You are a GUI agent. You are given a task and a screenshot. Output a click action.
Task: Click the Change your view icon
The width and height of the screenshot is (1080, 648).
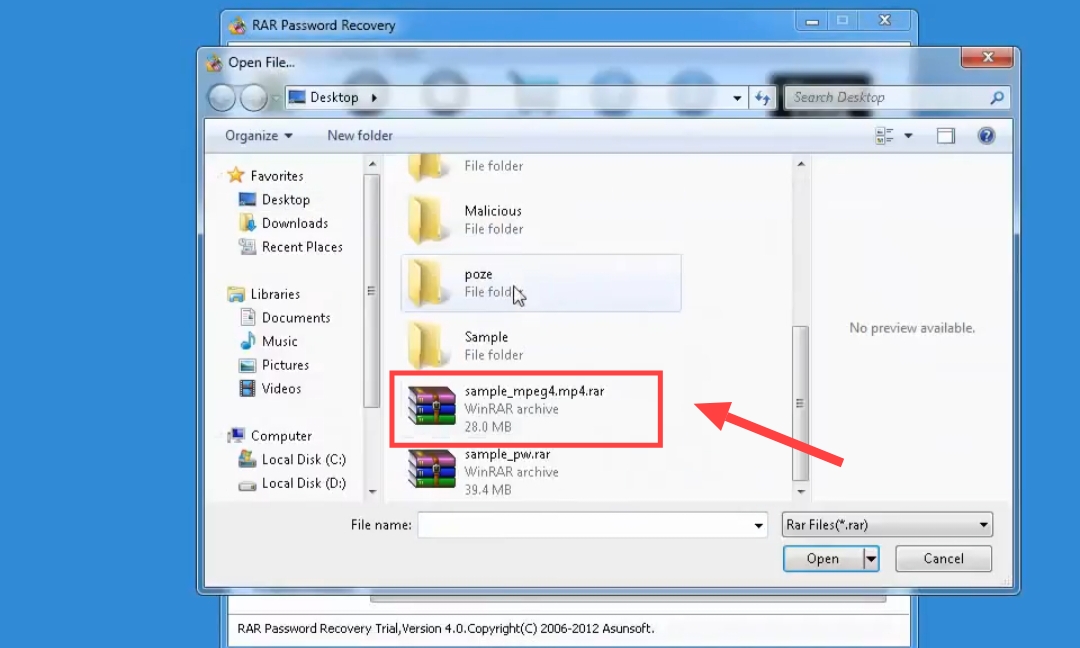(884, 136)
